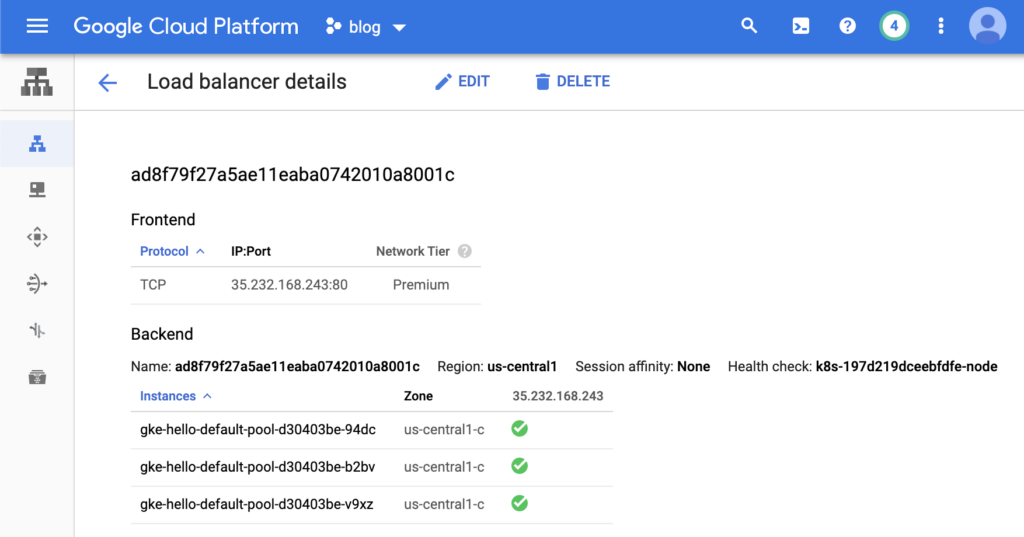The width and height of the screenshot is (1024, 537).
Task: Select instance gke-hello-default-pool-d30403be-94dc
Action: click(x=258, y=430)
